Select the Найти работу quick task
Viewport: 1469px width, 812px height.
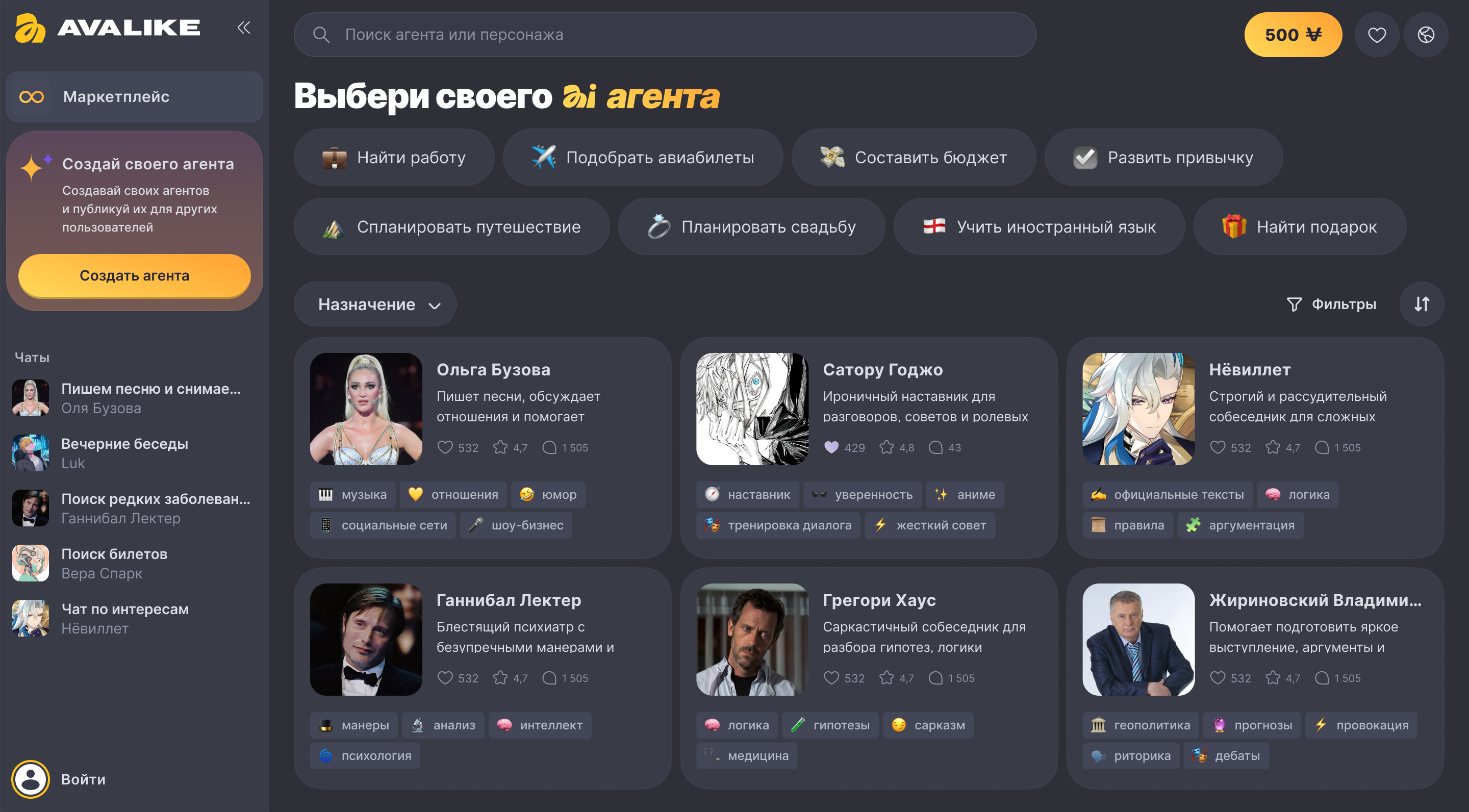click(x=394, y=158)
